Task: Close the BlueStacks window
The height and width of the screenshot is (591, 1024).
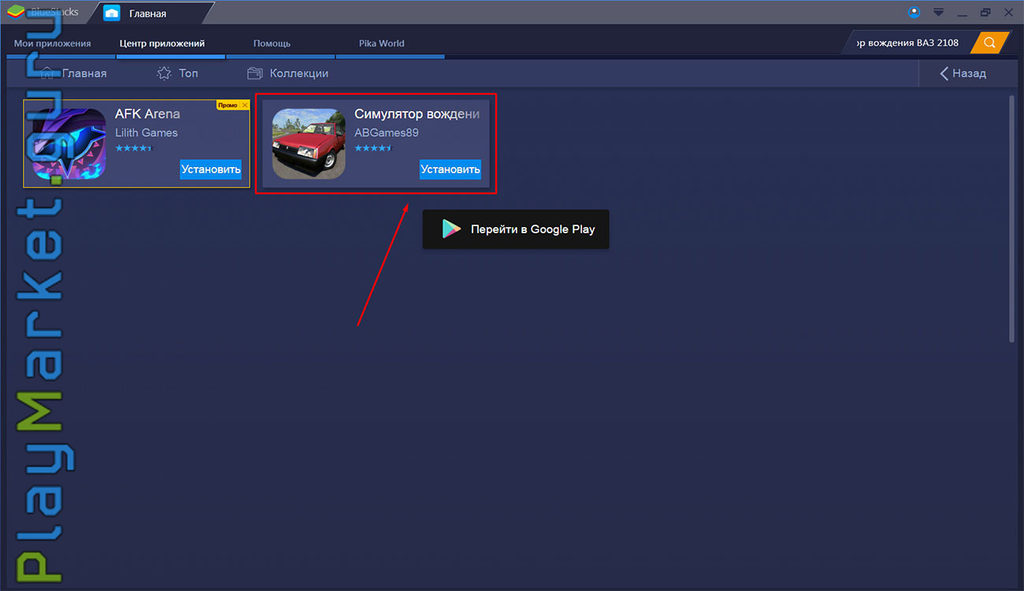Action: tap(1008, 12)
